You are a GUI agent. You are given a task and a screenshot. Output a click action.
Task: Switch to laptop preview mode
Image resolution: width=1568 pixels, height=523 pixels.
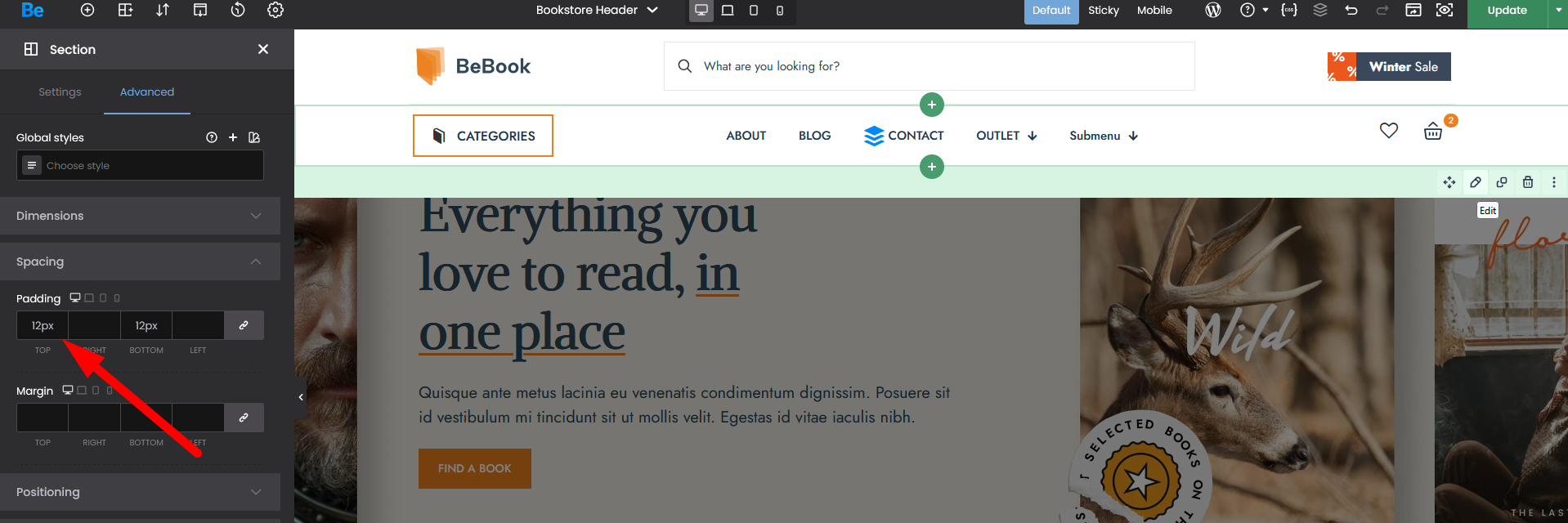coord(728,10)
